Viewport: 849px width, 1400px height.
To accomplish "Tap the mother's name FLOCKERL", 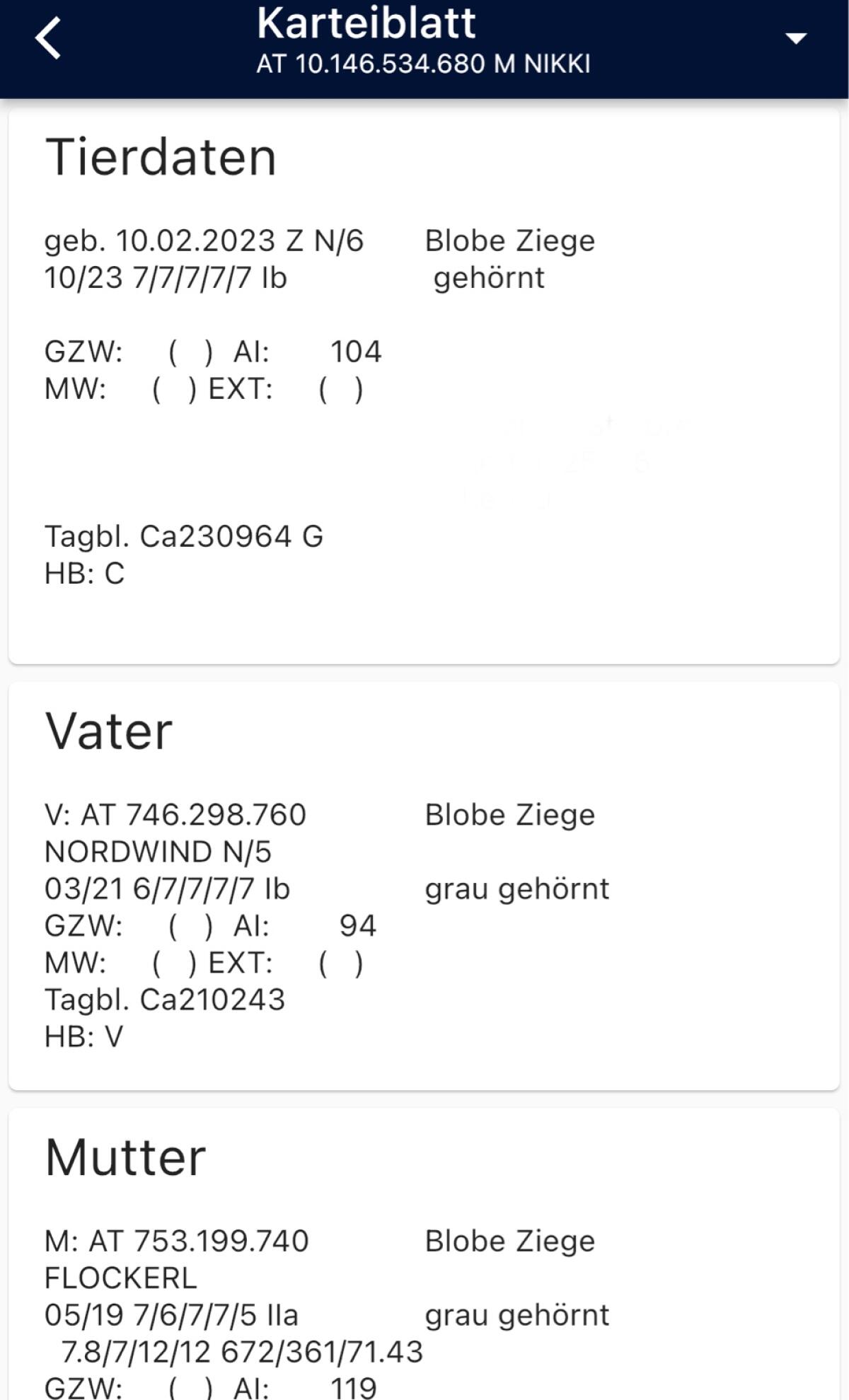I will 121,1278.
